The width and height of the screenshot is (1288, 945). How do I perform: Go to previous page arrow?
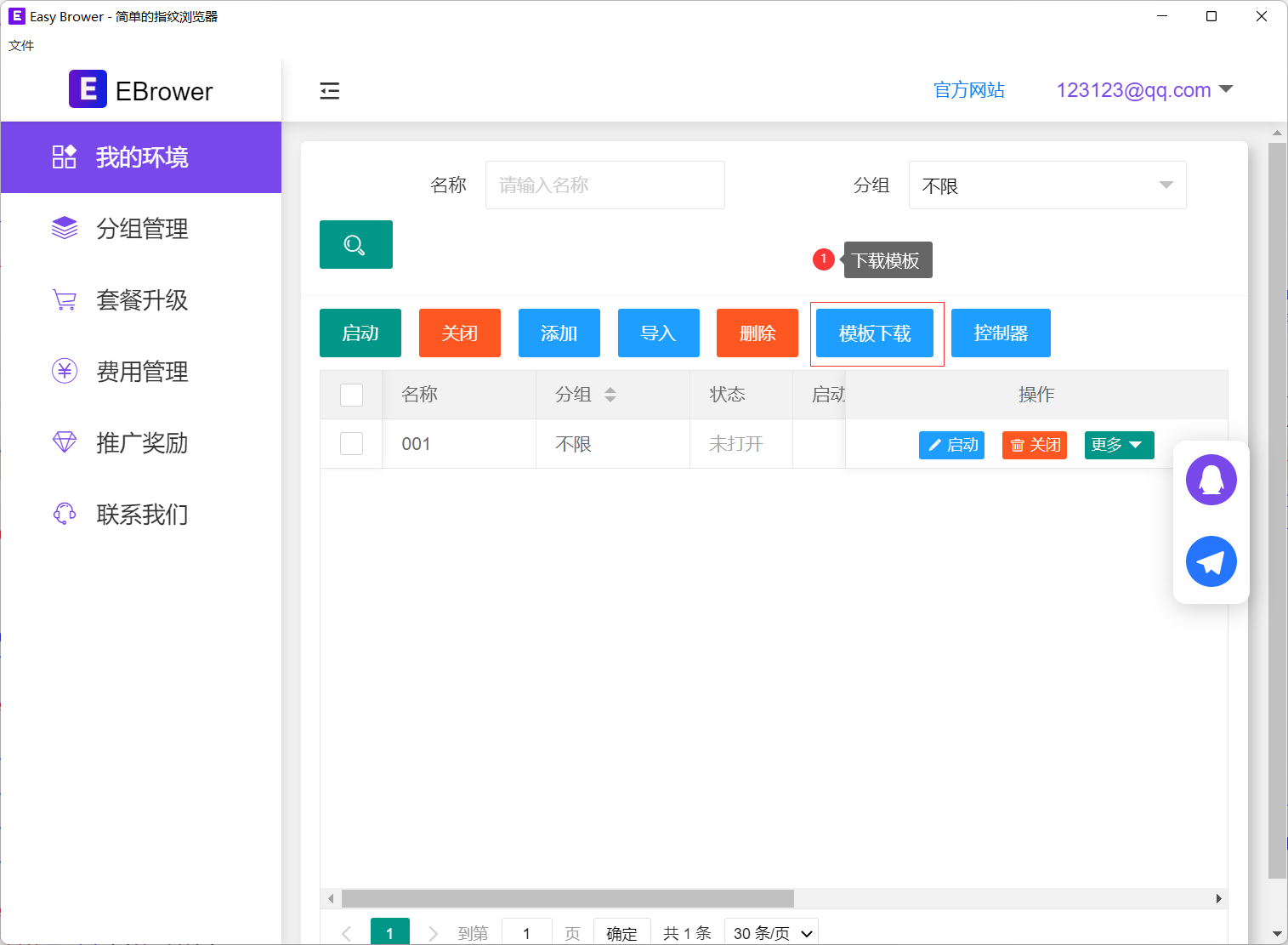[346, 933]
